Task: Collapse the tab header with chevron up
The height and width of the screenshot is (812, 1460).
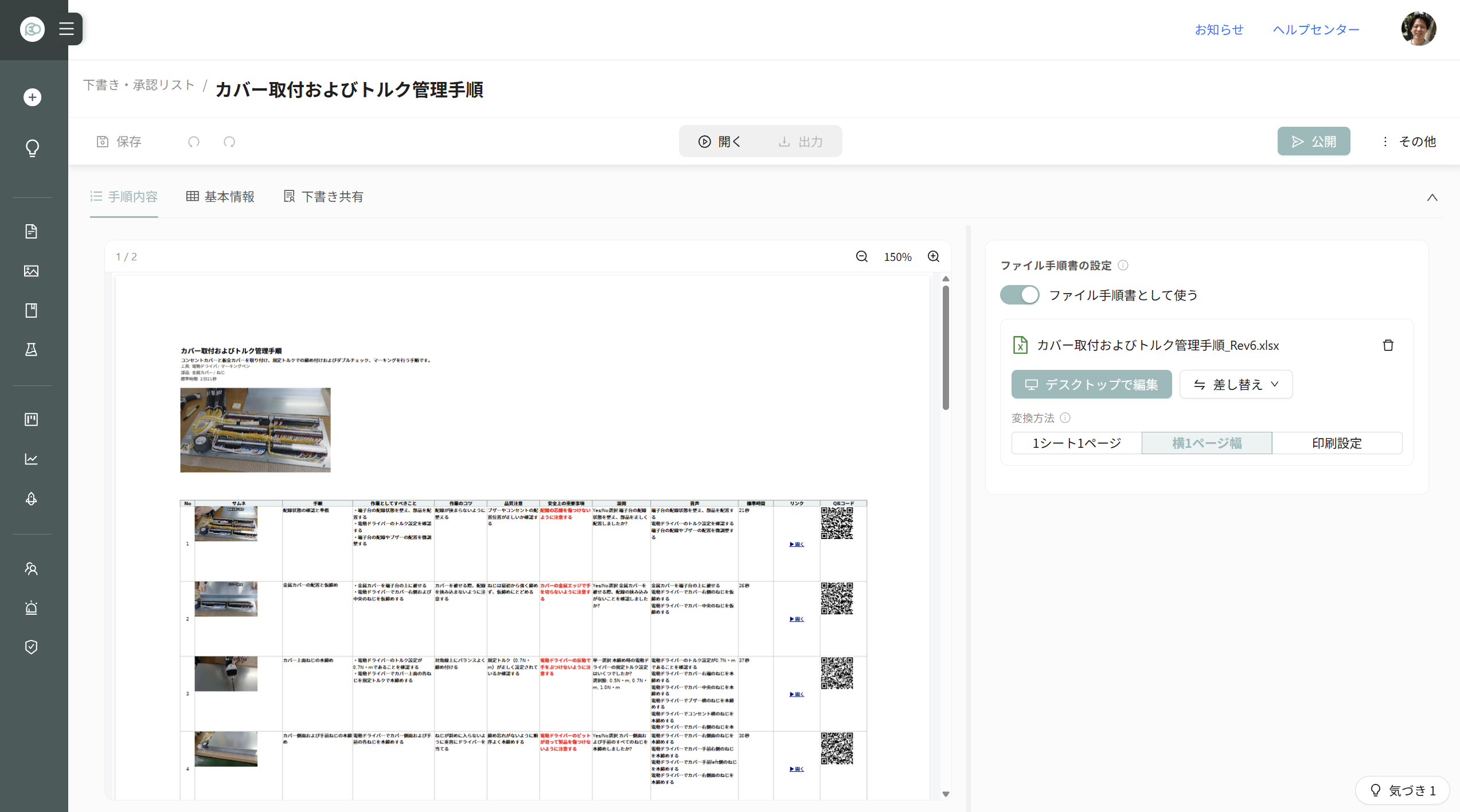Action: 1432,197
